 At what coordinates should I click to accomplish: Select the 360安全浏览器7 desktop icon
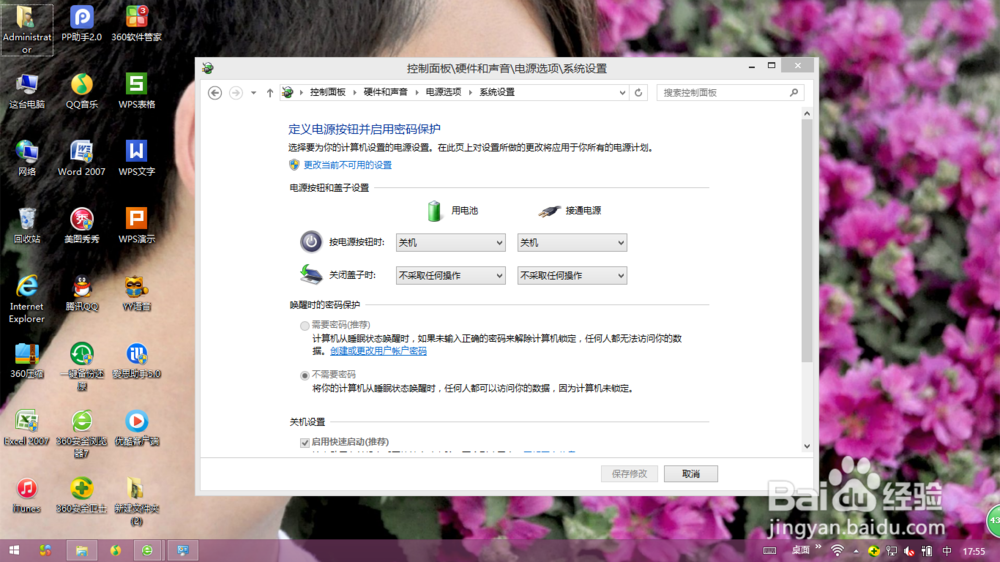coord(82,434)
